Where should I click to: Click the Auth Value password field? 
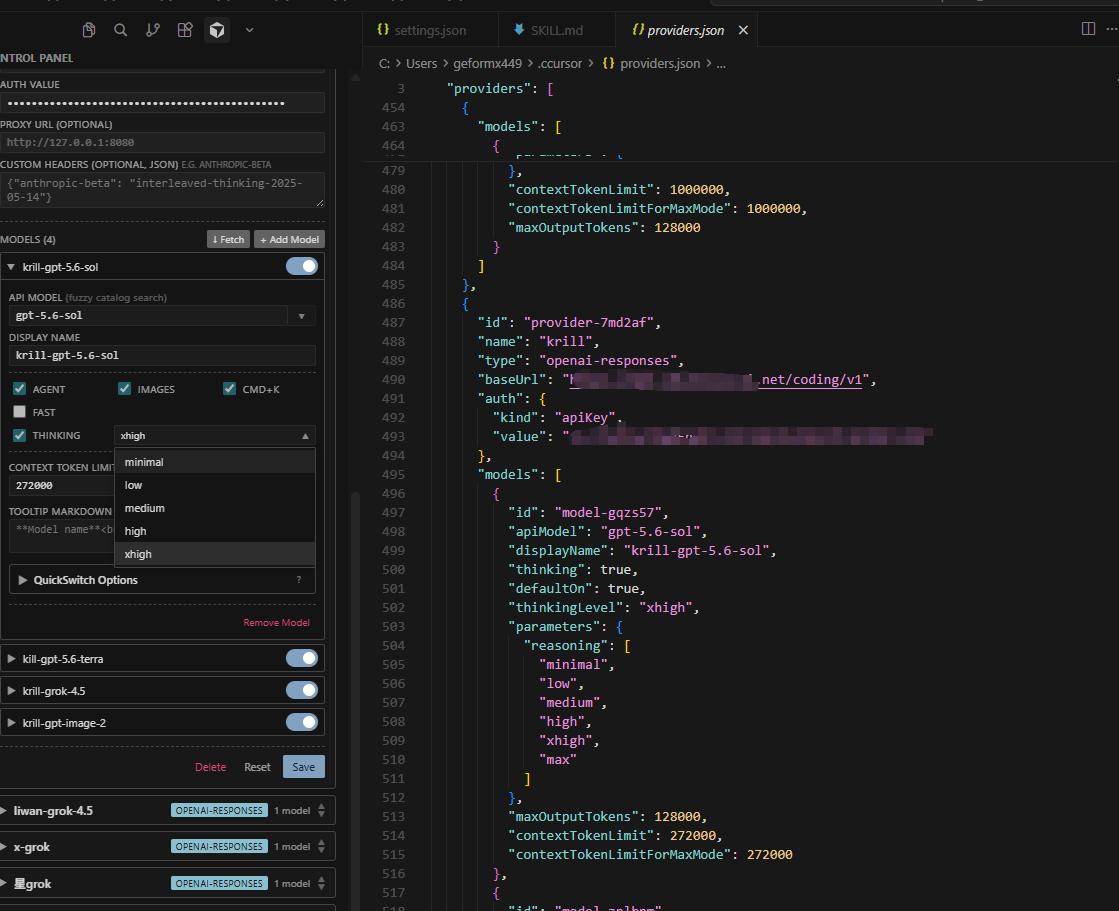[162, 103]
